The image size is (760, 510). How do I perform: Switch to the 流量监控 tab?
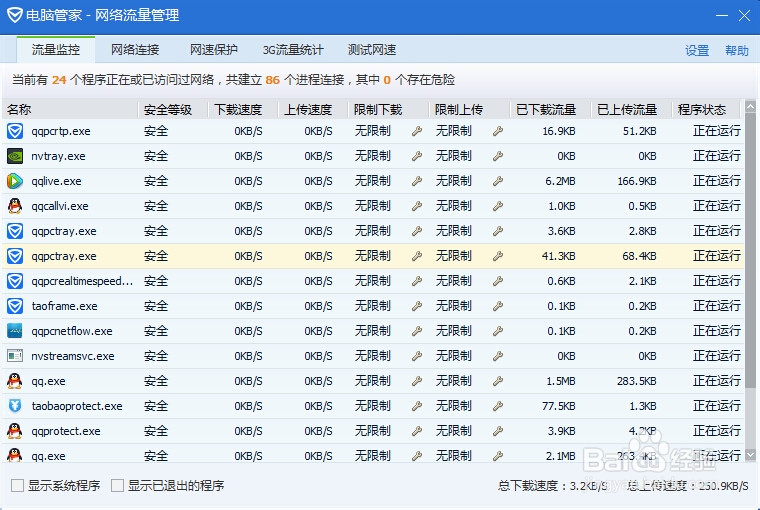pos(56,49)
